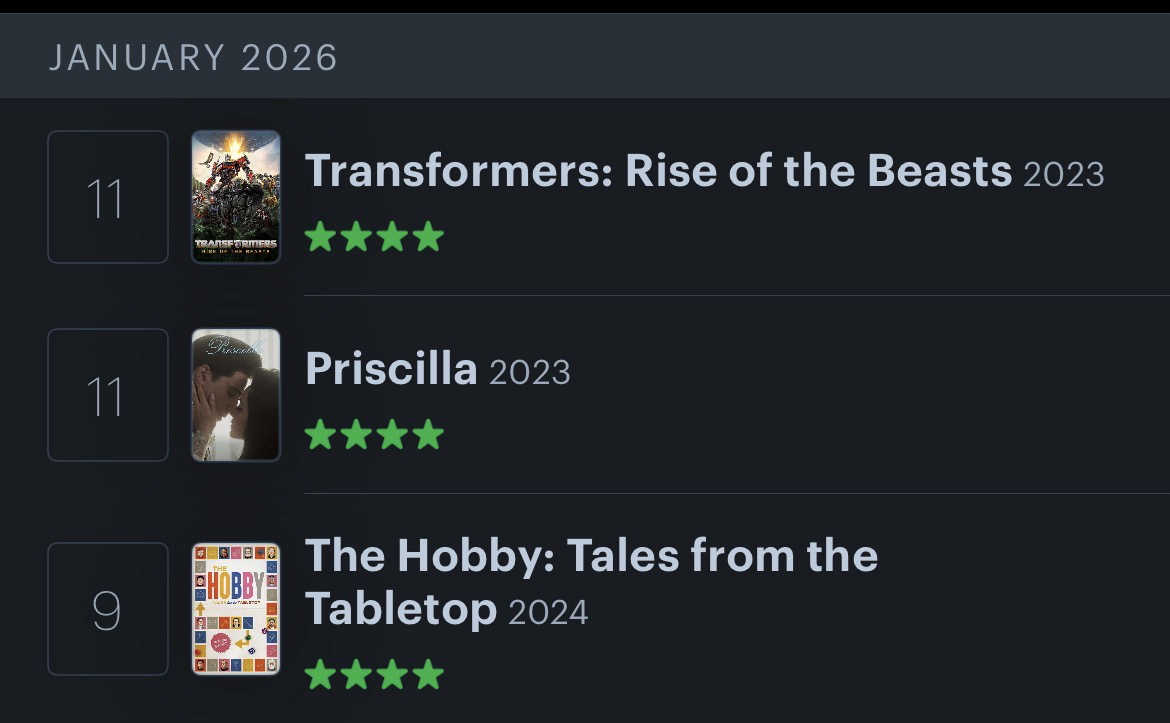Click the last star of the Priscilla rating

click(428, 435)
